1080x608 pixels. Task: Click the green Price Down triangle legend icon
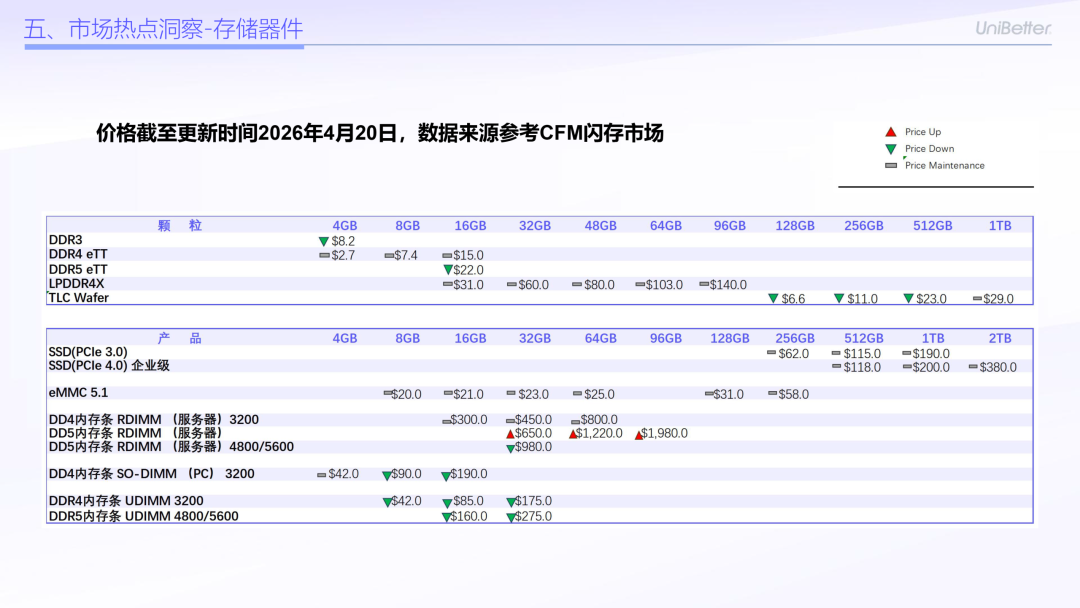coord(891,149)
